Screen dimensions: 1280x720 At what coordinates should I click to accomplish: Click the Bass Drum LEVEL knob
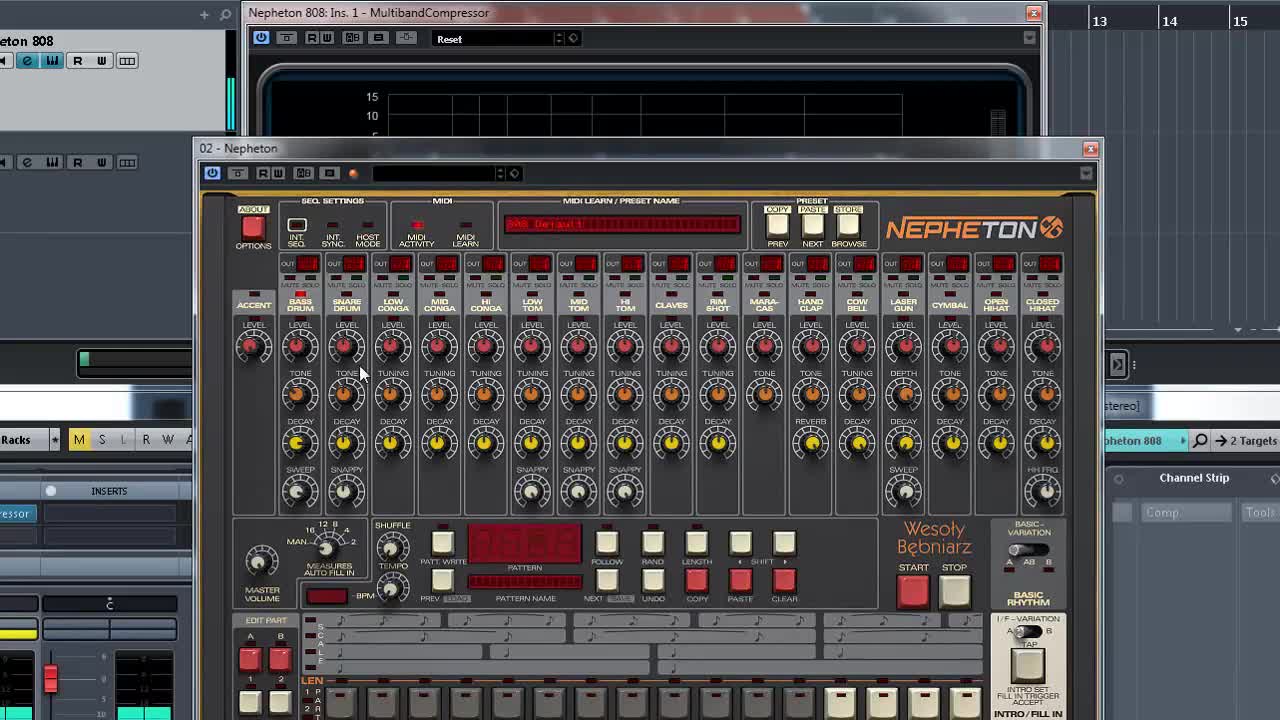tap(299, 347)
